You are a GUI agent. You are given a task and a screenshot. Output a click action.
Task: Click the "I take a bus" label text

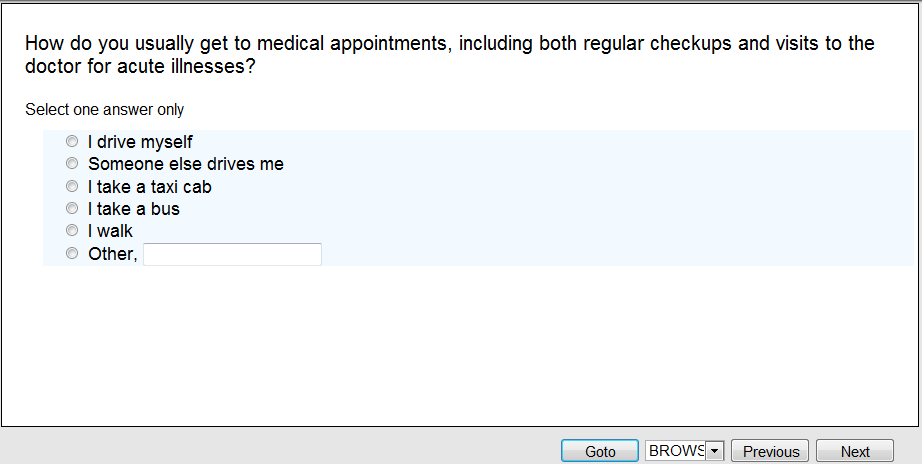(134, 209)
